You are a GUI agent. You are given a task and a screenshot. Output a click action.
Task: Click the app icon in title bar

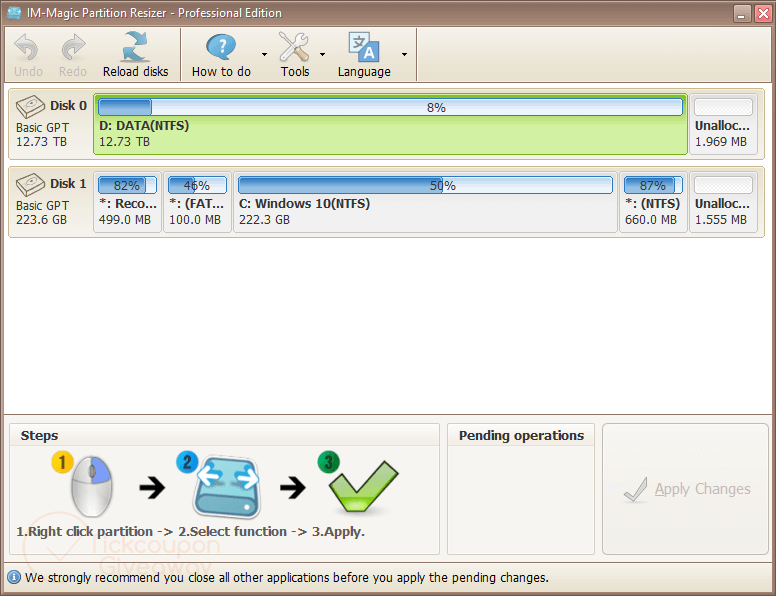14,13
